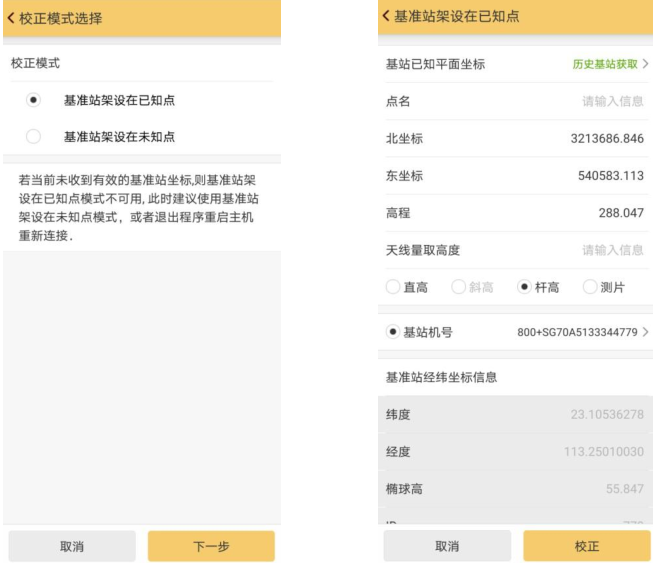Screen dimensions: 653x563
Task: Select 测片 antenna height type
Action: coord(590,288)
